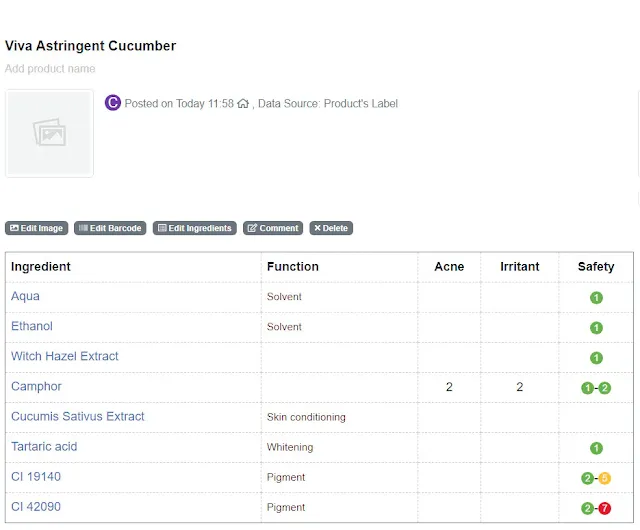Open the product image placeholder thumbnail
Viewport: 640px width, 530px height.
pos(49,133)
